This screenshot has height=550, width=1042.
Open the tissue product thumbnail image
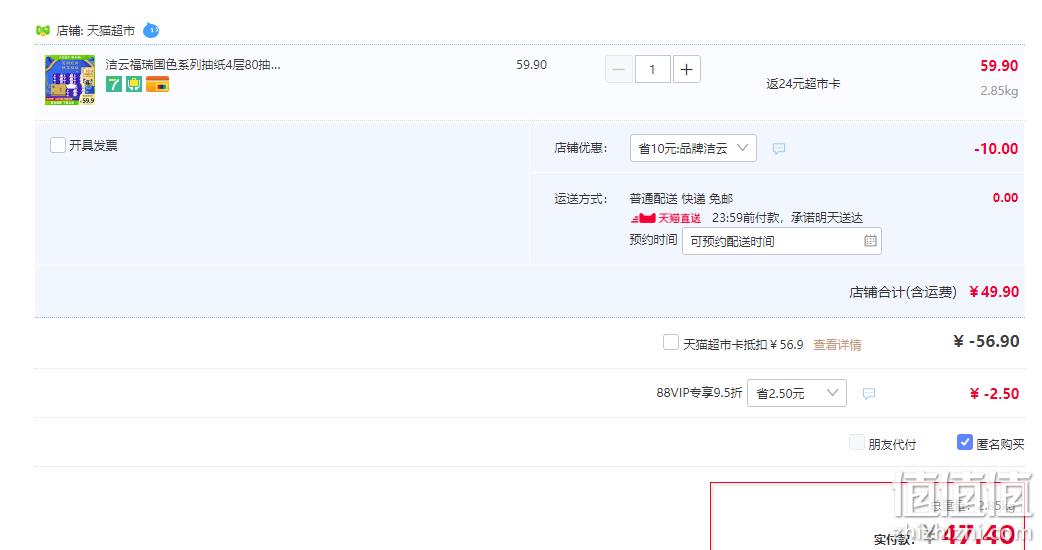[x=70, y=80]
